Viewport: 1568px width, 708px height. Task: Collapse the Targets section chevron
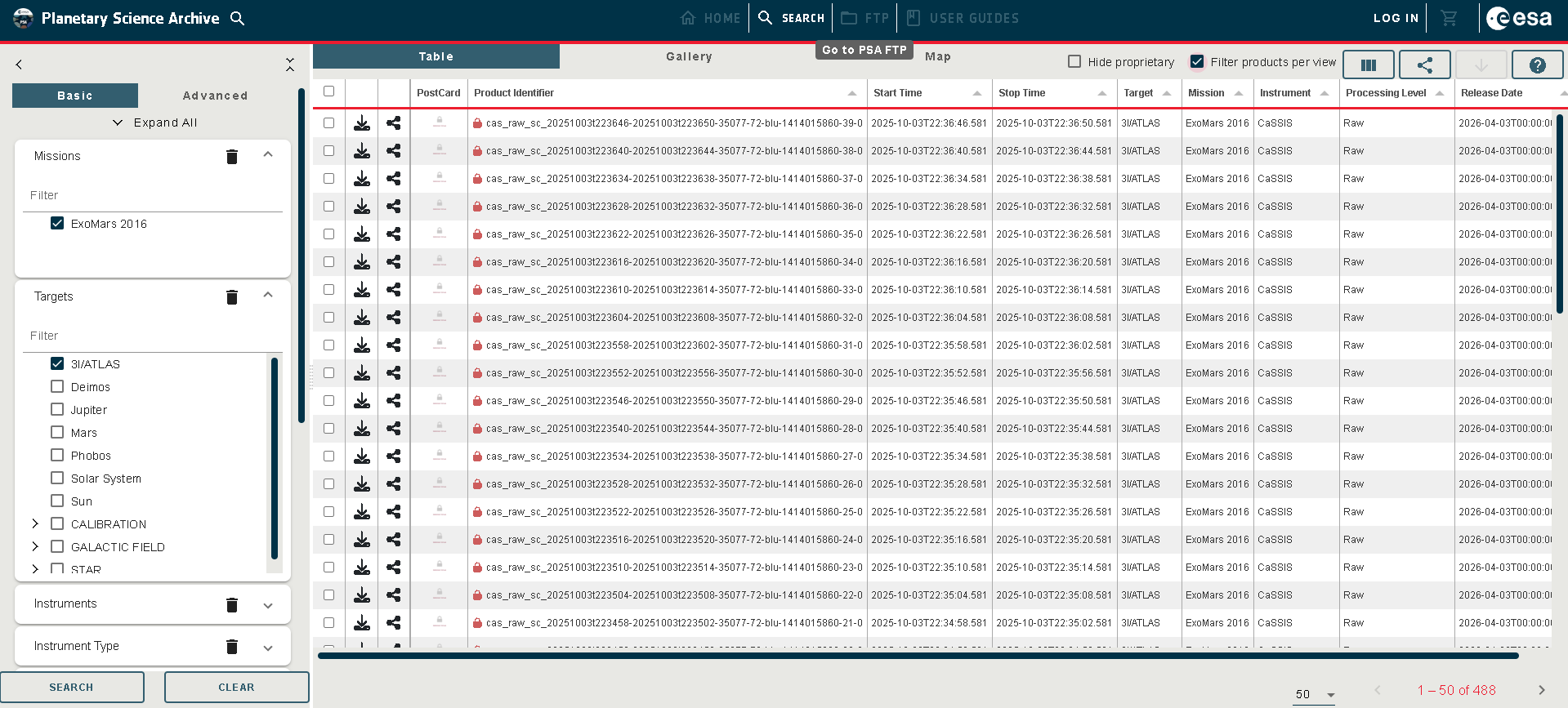pos(268,296)
